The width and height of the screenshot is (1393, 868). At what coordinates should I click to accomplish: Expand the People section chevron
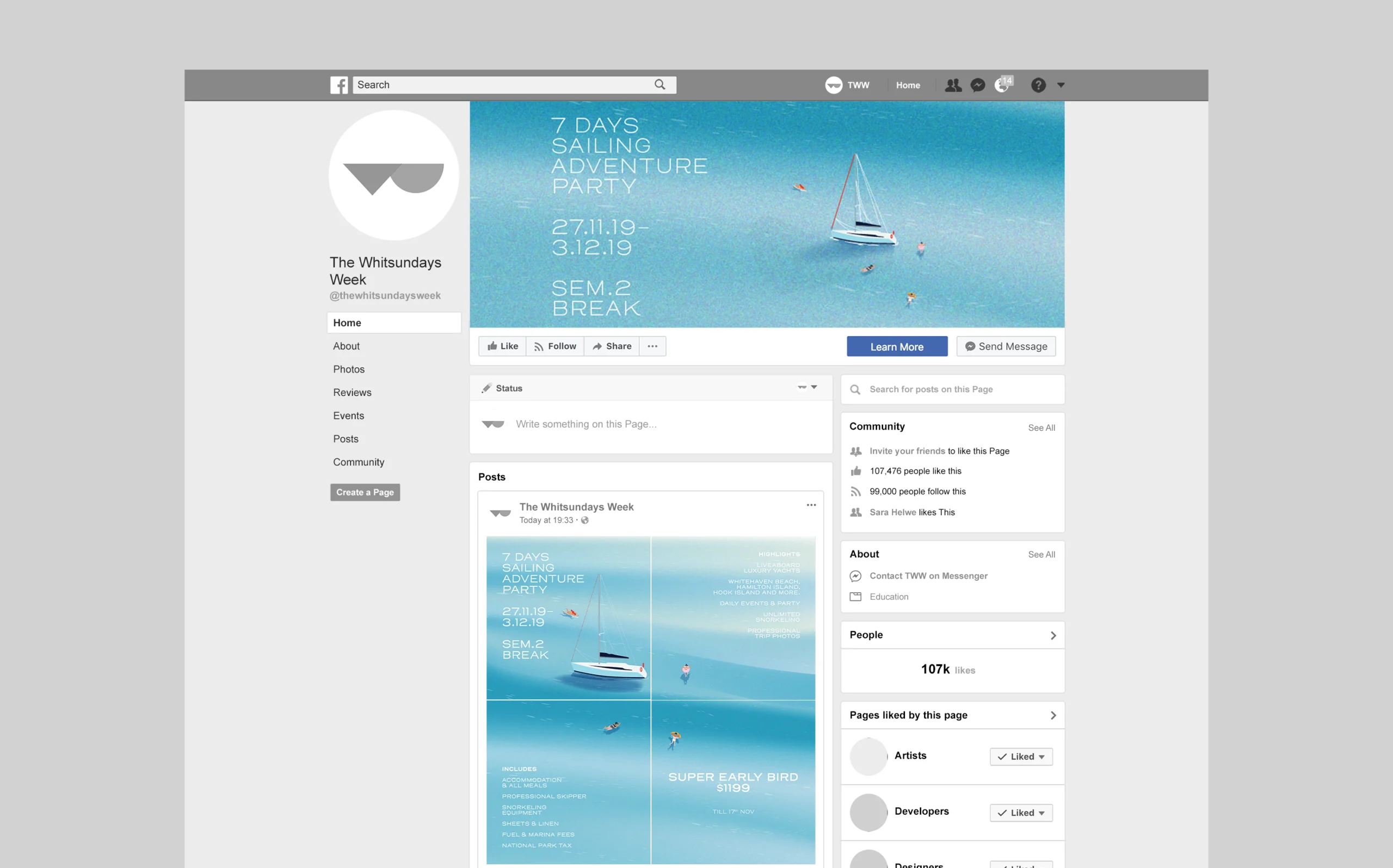click(1052, 635)
